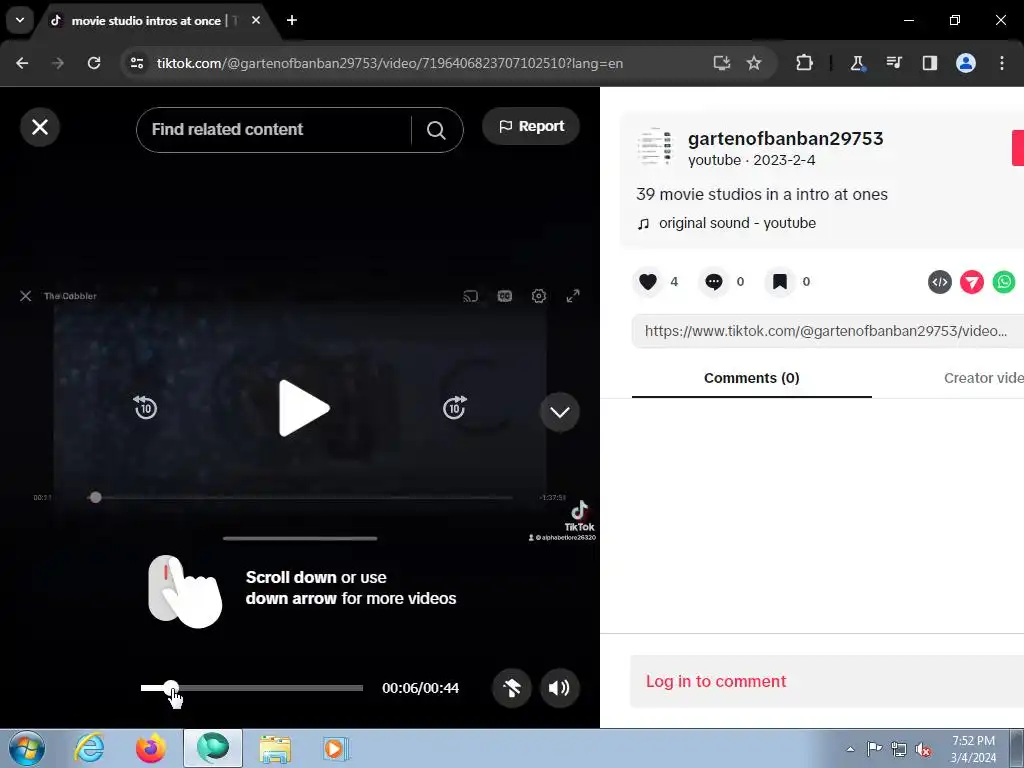Image resolution: width=1024 pixels, height=768 pixels.
Task: Install app icon in address bar
Action: coord(721,63)
